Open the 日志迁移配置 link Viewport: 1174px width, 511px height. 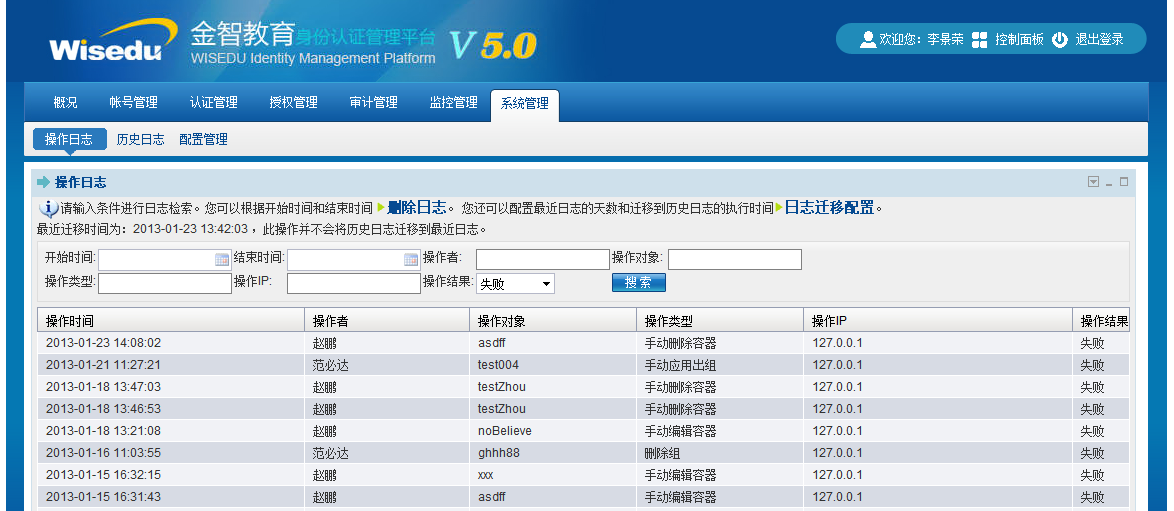829,208
